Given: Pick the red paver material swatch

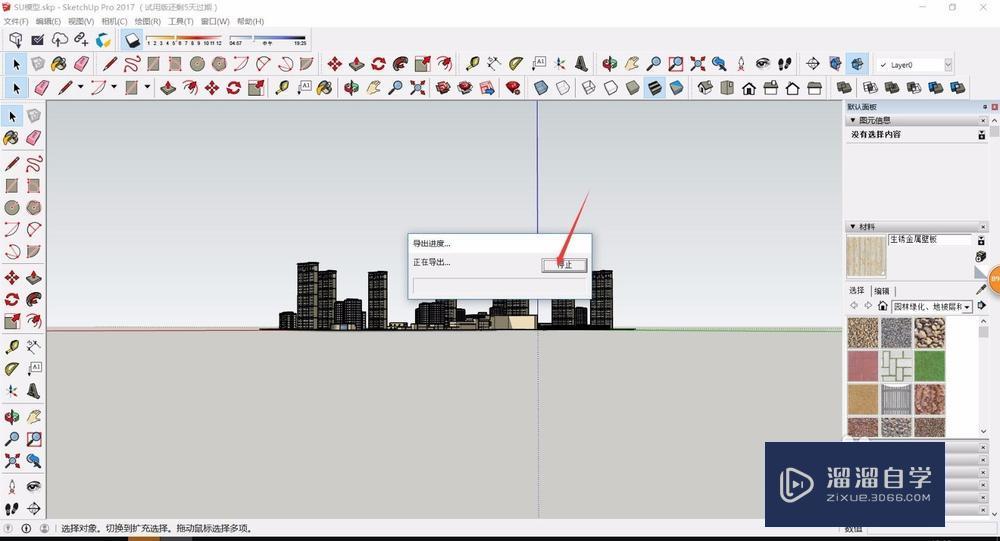Looking at the screenshot, I should pos(863,366).
